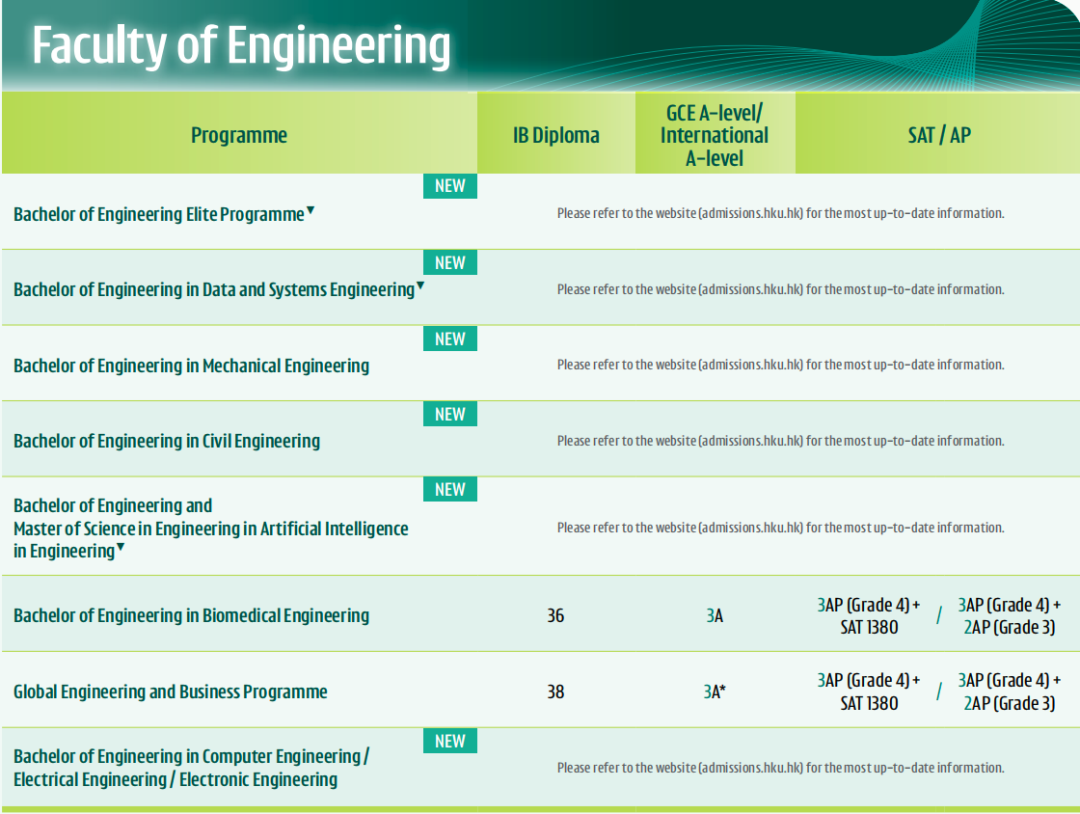Click Bachelor of Engineering Elite Programme
Viewport: 1080px width, 814px height.
159,214
